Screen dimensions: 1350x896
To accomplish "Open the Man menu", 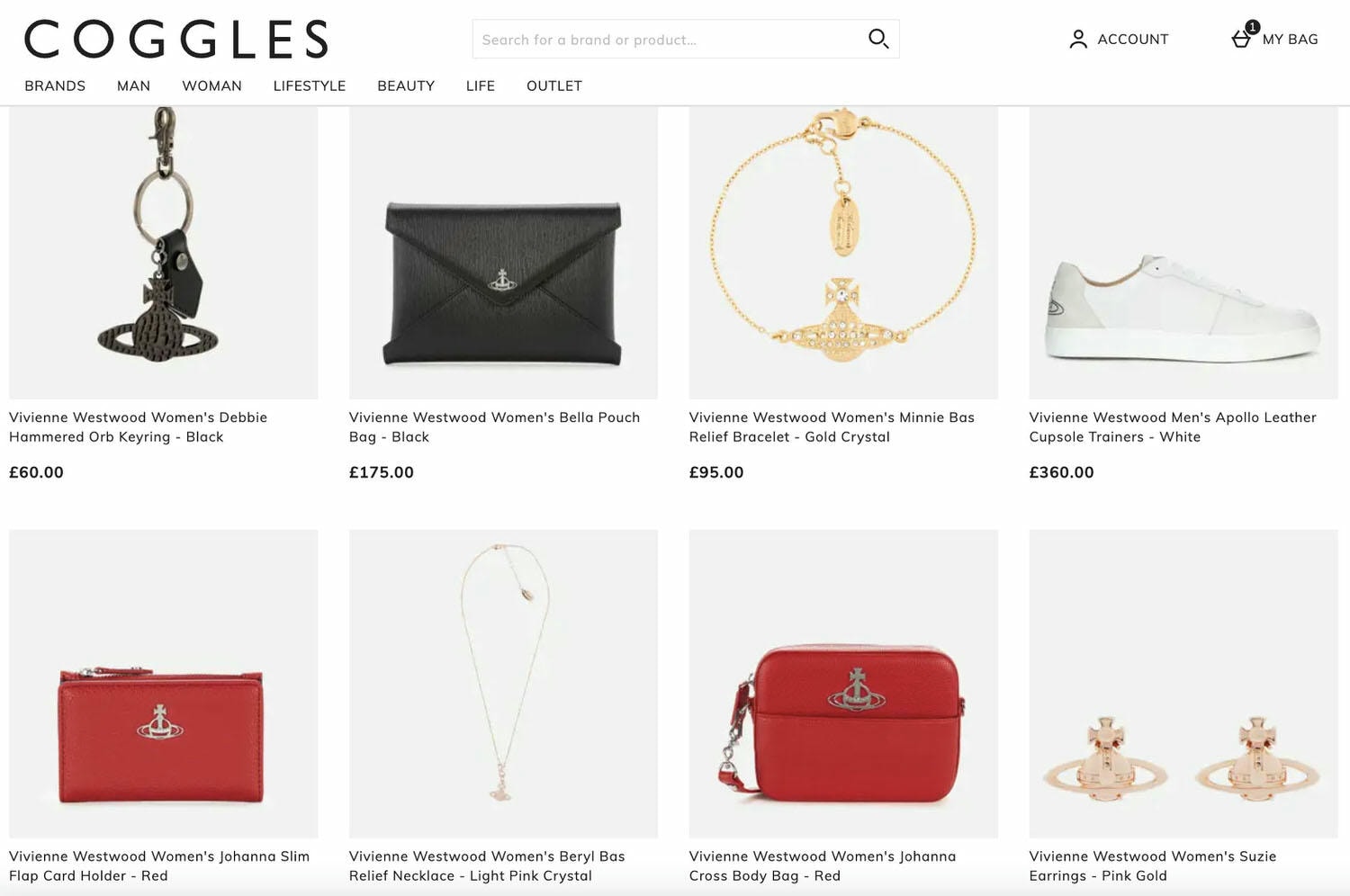I will coord(133,85).
